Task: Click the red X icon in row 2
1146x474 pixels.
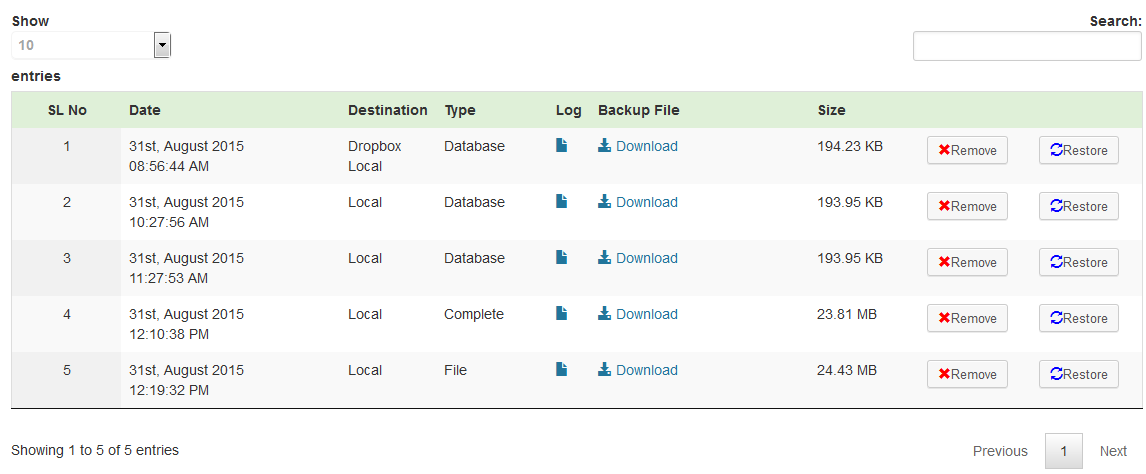Action: coord(944,207)
